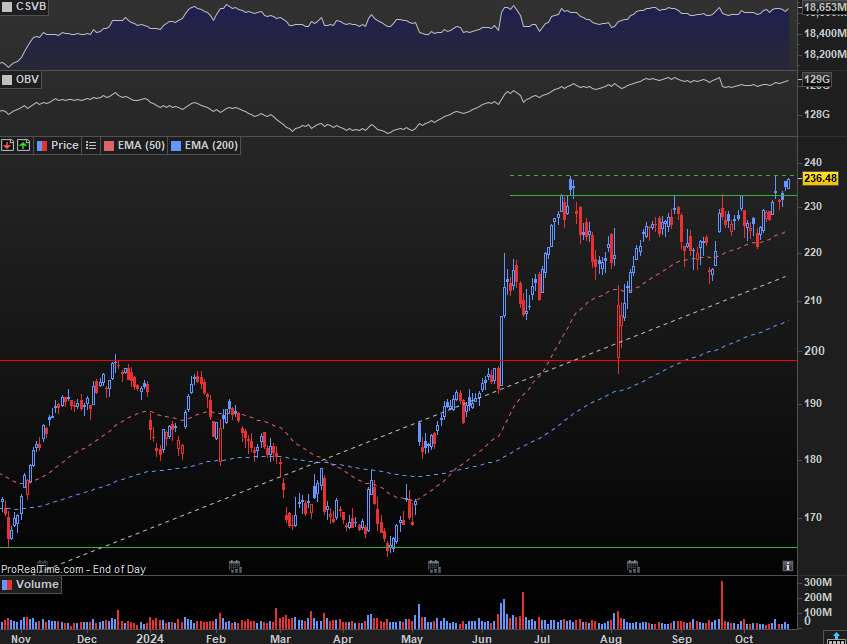Click the event marker icon between Feb and Mar
The width and height of the screenshot is (847, 644).
click(235, 566)
